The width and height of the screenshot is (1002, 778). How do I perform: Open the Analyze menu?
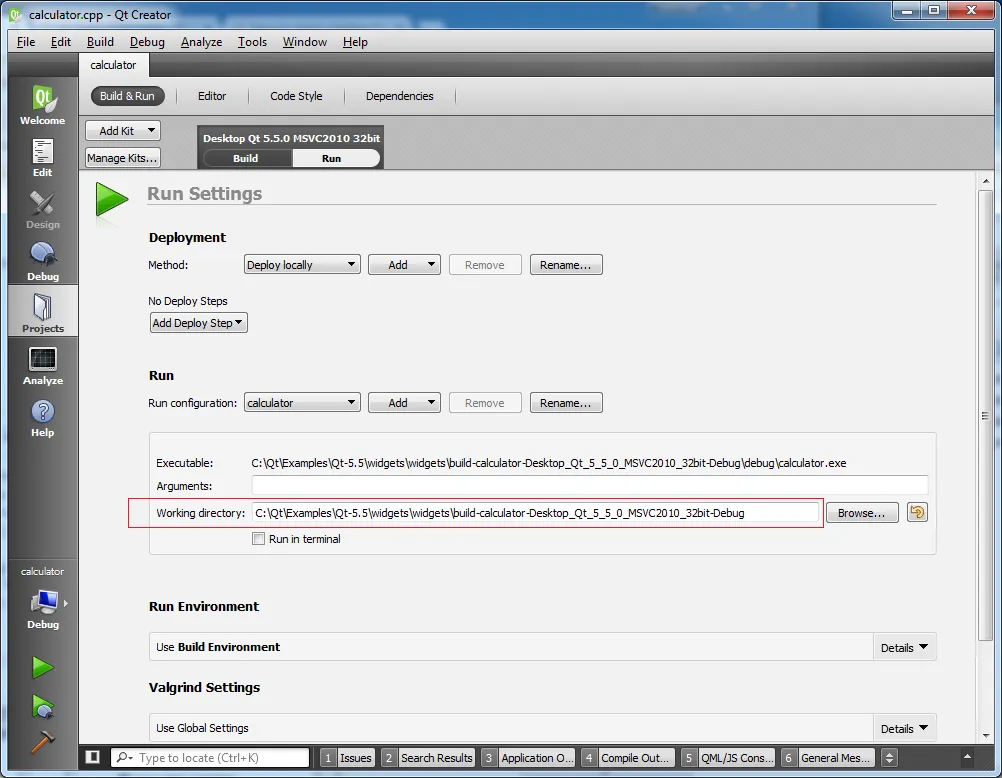pyautogui.click(x=201, y=42)
